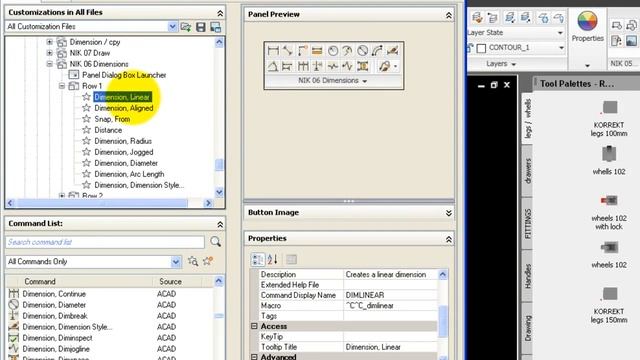This screenshot has width=640, height=360.
Task: Click the Radius dimension icon in Panel Preview
Action: (333, 51)
